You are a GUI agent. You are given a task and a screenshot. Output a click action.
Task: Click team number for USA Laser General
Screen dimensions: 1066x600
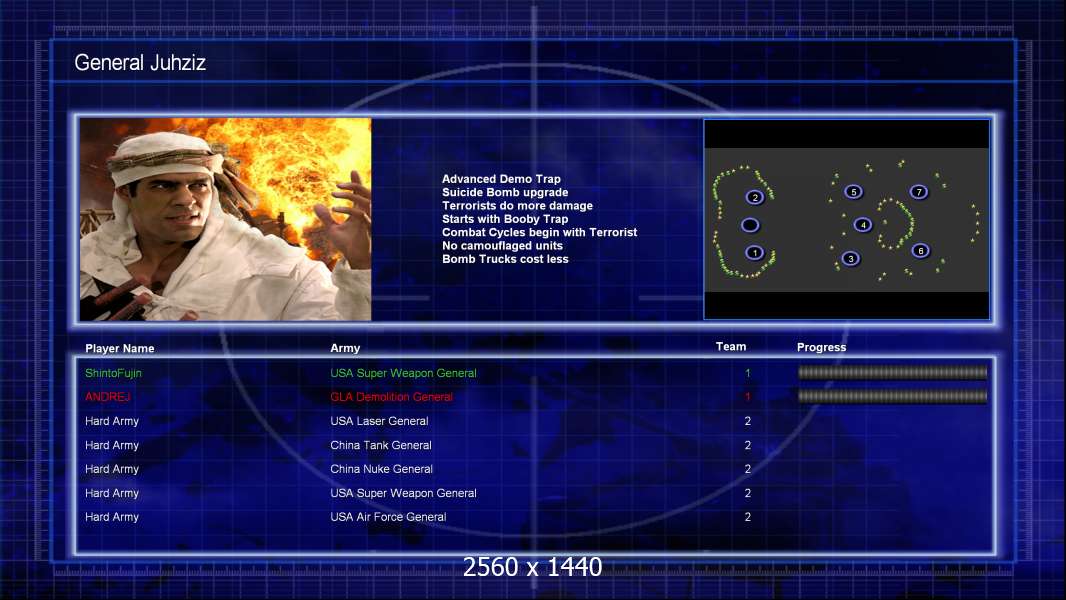click(748, 421)
